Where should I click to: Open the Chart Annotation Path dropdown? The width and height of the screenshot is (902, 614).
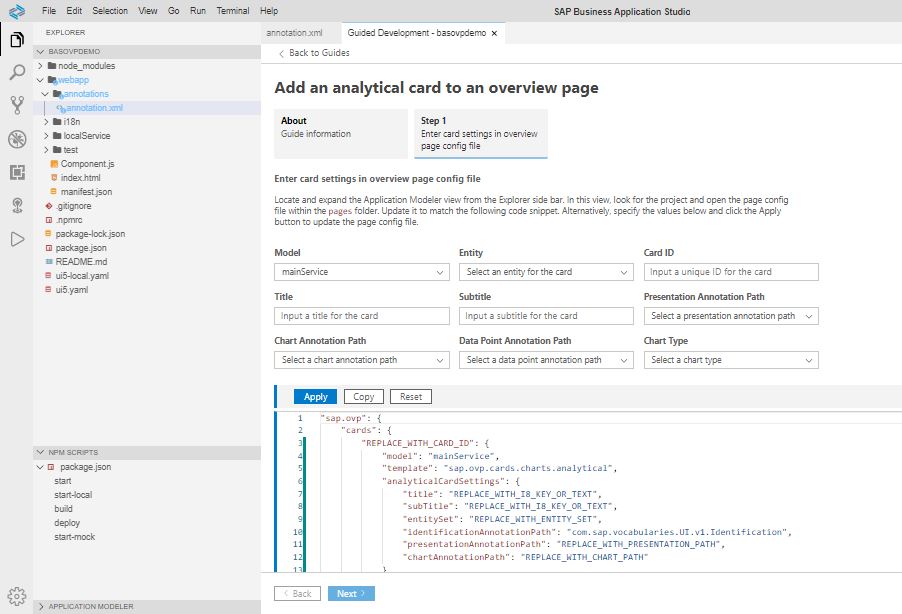pos(362,360)
